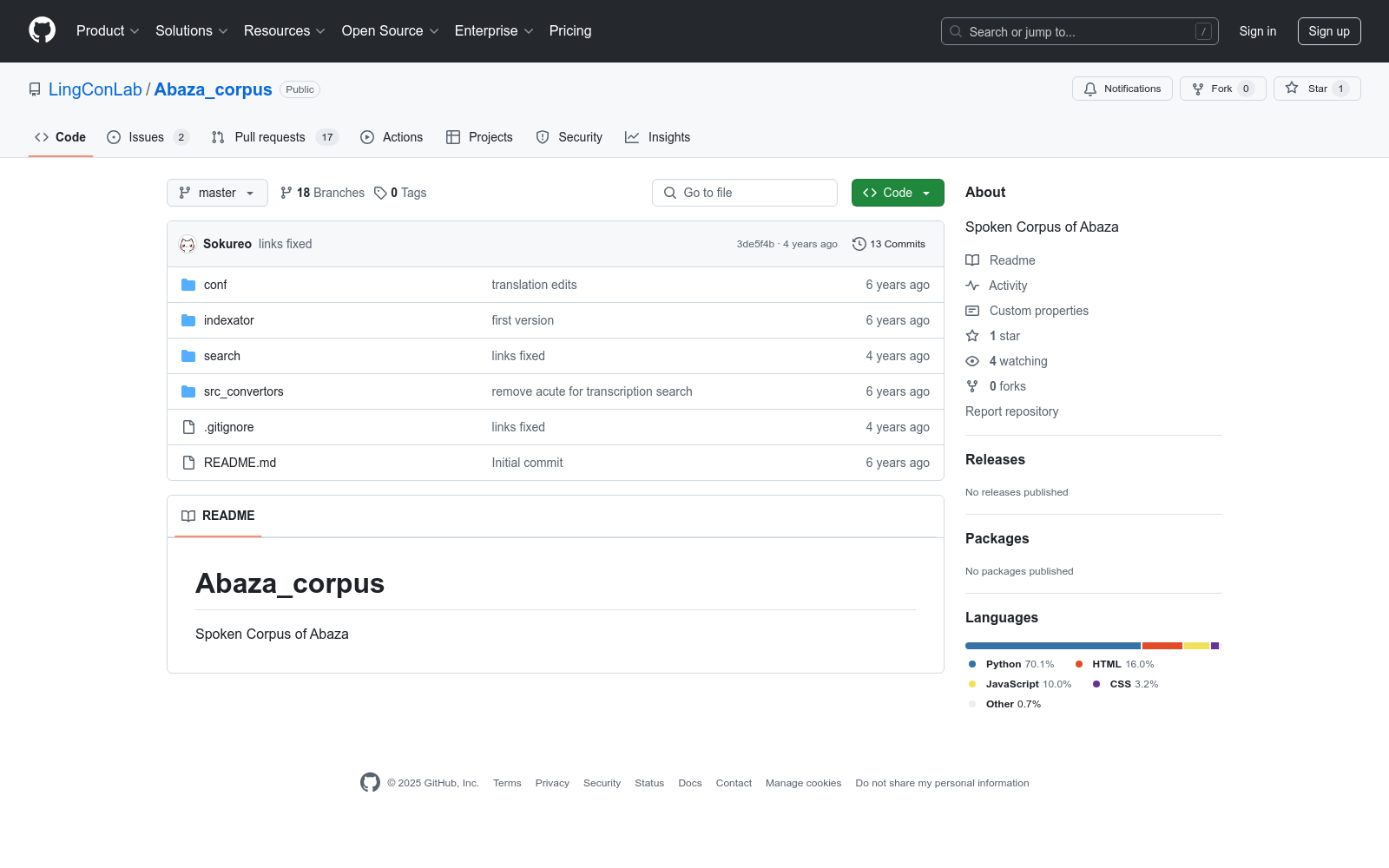The width and height of the screenshot is (1389, 868).
Task: Click the red HTML segment of language bar
Action: tap(1162, 646)
